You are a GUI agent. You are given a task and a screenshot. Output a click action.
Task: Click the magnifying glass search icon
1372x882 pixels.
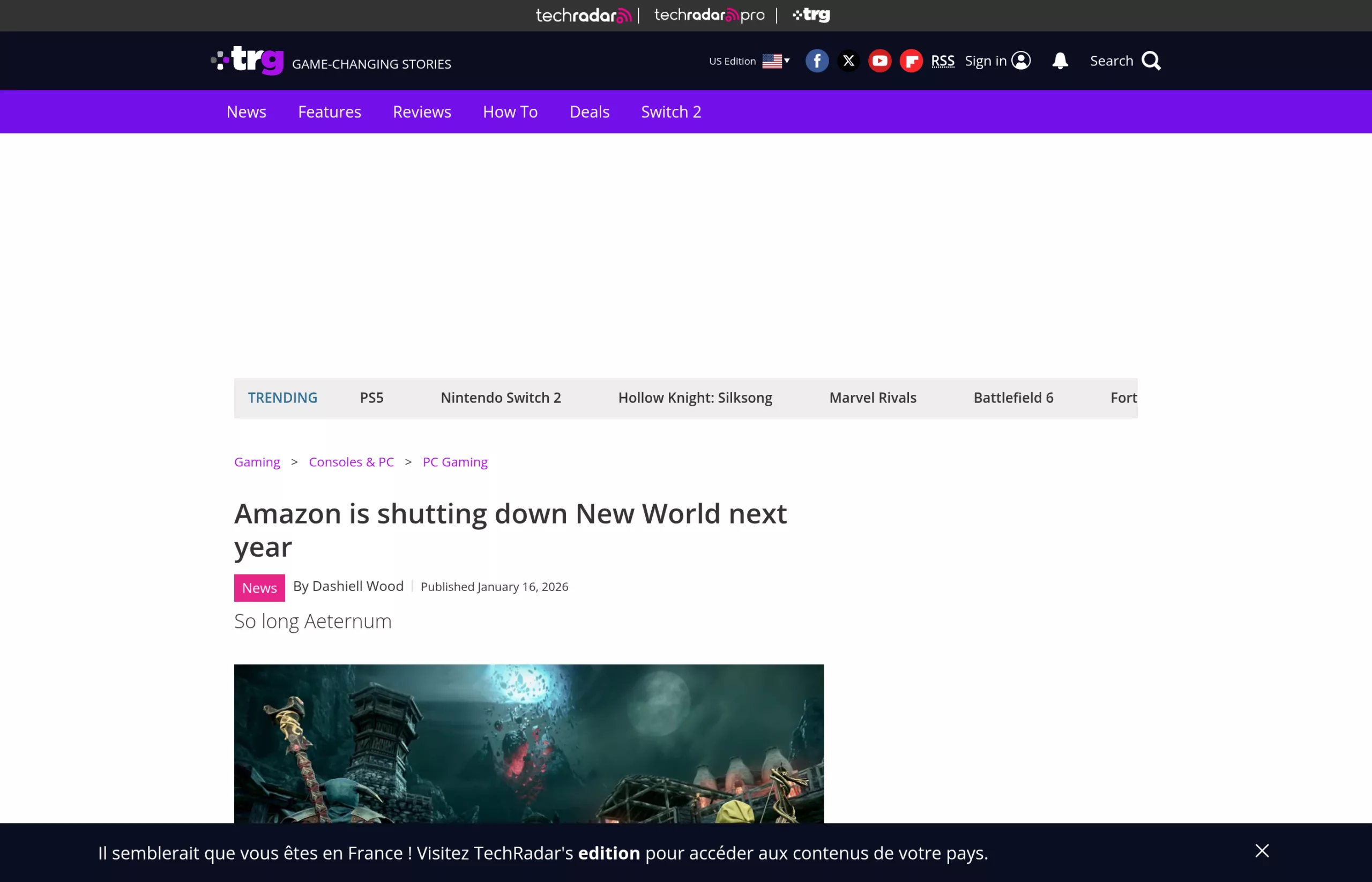click(1151, 61)
